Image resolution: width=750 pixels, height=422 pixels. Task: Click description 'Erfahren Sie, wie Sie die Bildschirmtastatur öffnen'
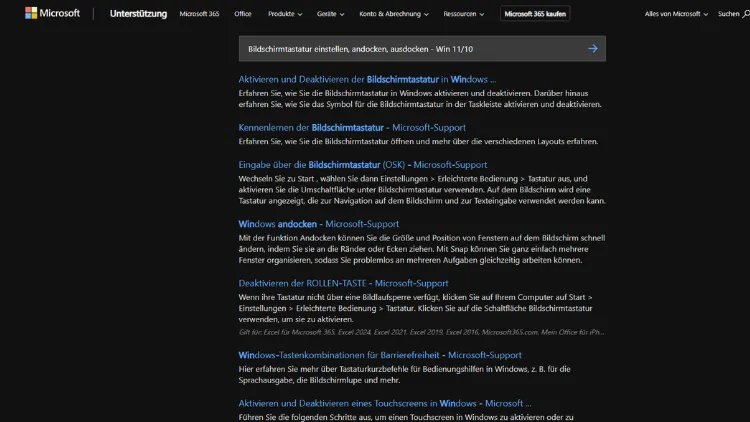(x=418, y=142)
